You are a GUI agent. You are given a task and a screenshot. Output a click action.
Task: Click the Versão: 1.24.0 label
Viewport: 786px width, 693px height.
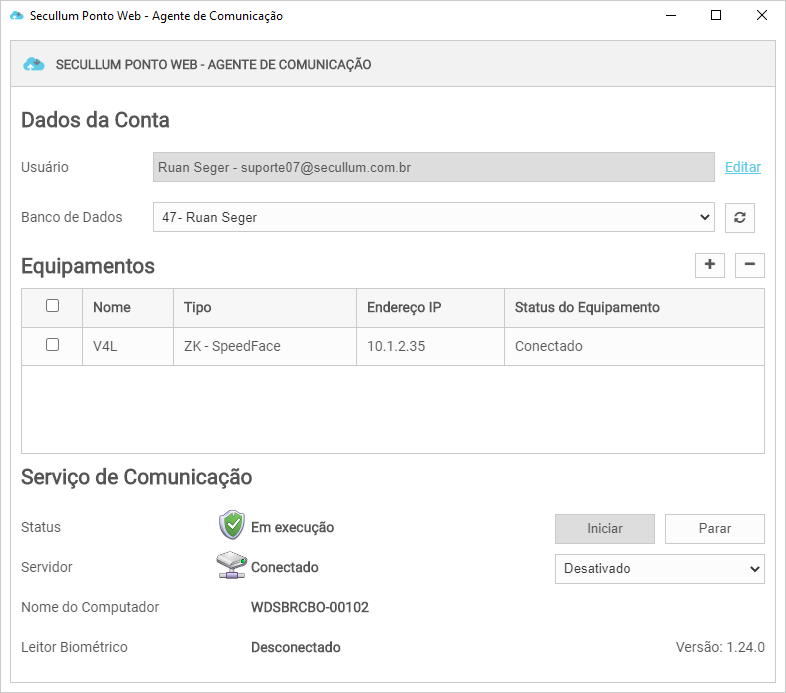720,647
